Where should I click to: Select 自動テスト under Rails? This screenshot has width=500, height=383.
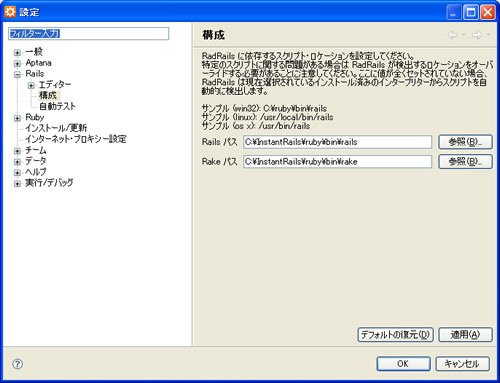(x=57, y=106)
